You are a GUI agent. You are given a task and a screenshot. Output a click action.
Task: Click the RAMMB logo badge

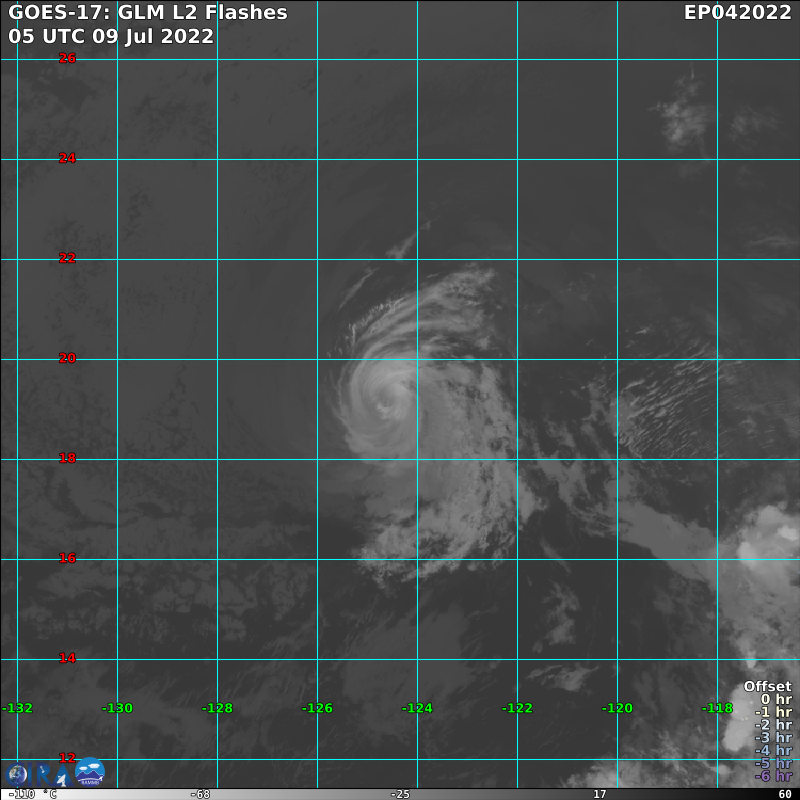[x=90, y=771]
